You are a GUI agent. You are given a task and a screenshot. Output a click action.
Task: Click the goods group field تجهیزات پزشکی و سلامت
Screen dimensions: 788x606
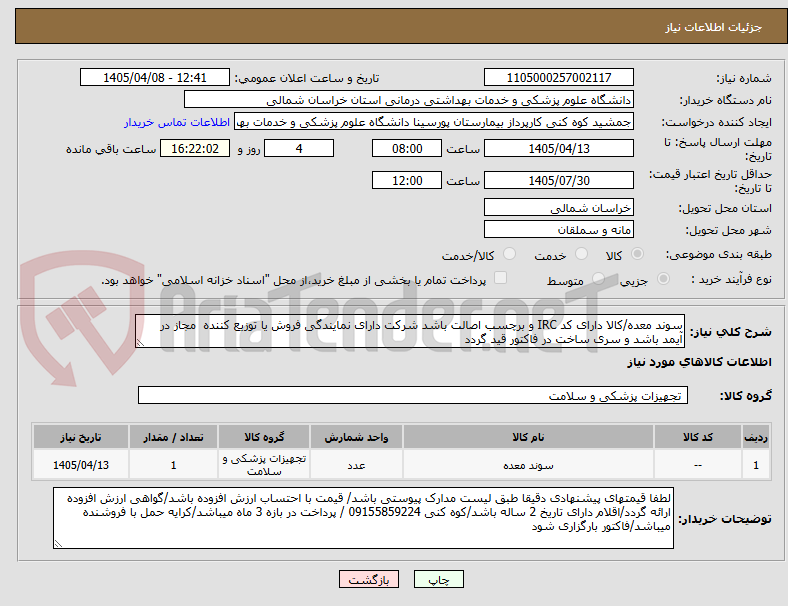(x=413, y=395)
